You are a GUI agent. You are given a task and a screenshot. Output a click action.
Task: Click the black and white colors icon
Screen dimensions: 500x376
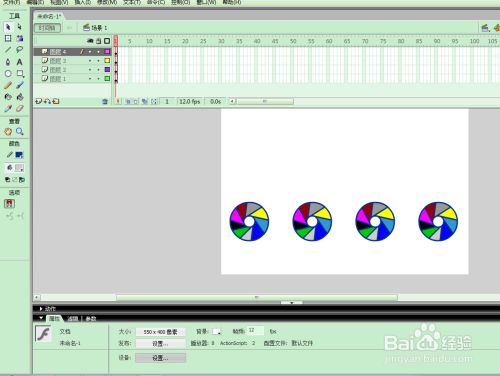(7, 180)
